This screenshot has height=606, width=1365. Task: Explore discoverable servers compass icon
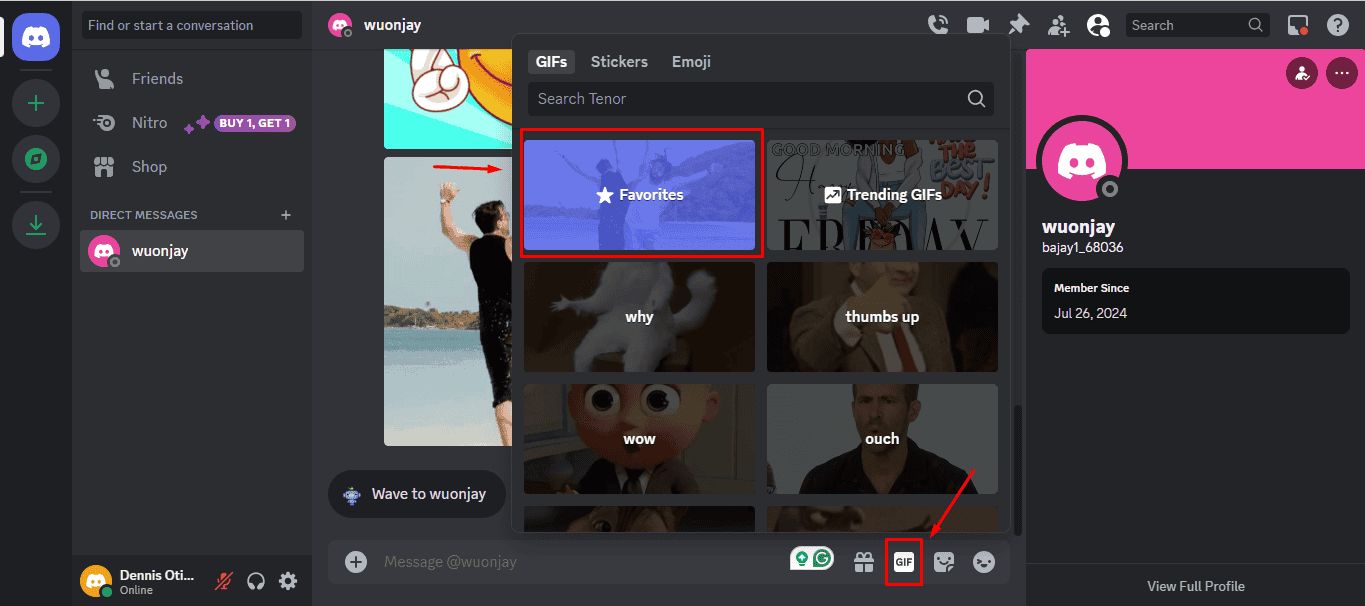click(36, 159)
